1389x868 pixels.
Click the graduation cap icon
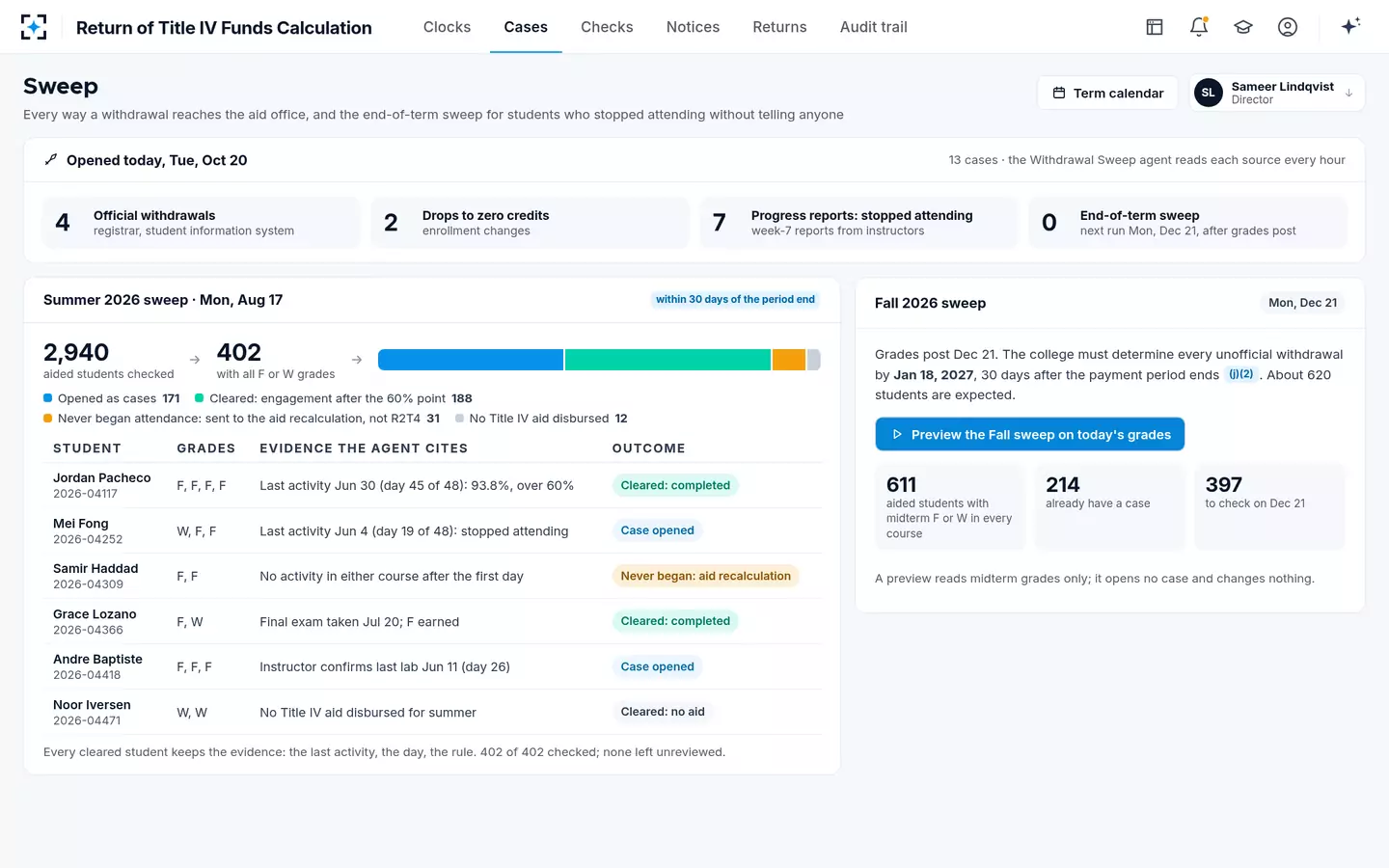1243,27
